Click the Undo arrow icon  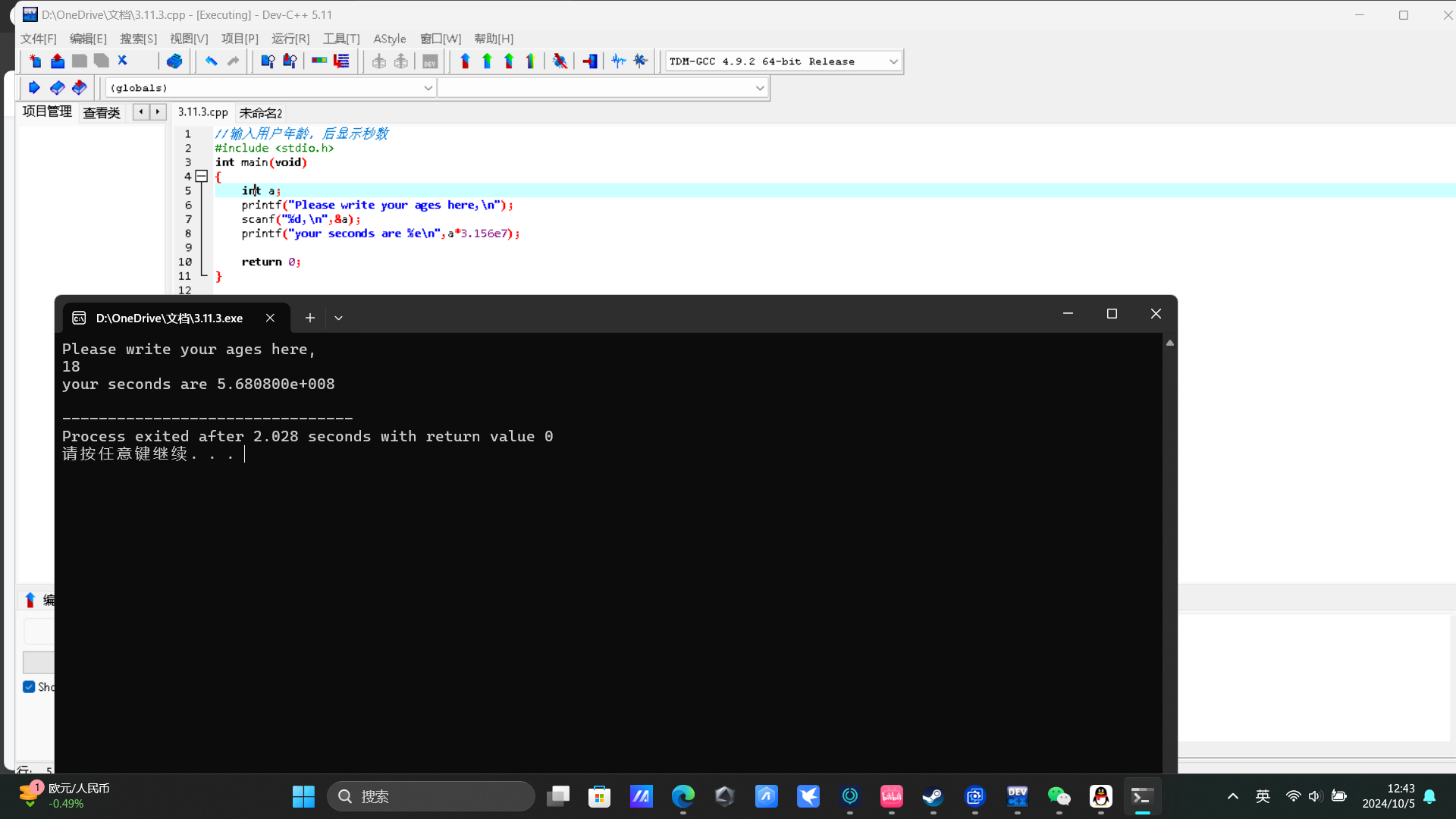click(x=211, y=61)
